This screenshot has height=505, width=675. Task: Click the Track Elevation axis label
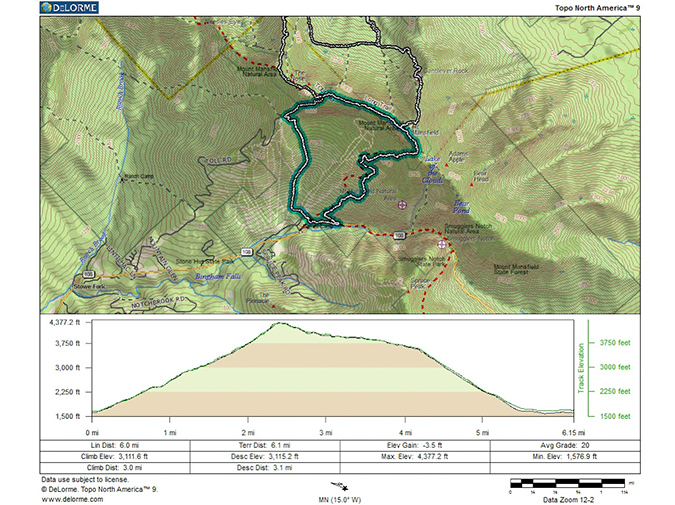[580, 367]
